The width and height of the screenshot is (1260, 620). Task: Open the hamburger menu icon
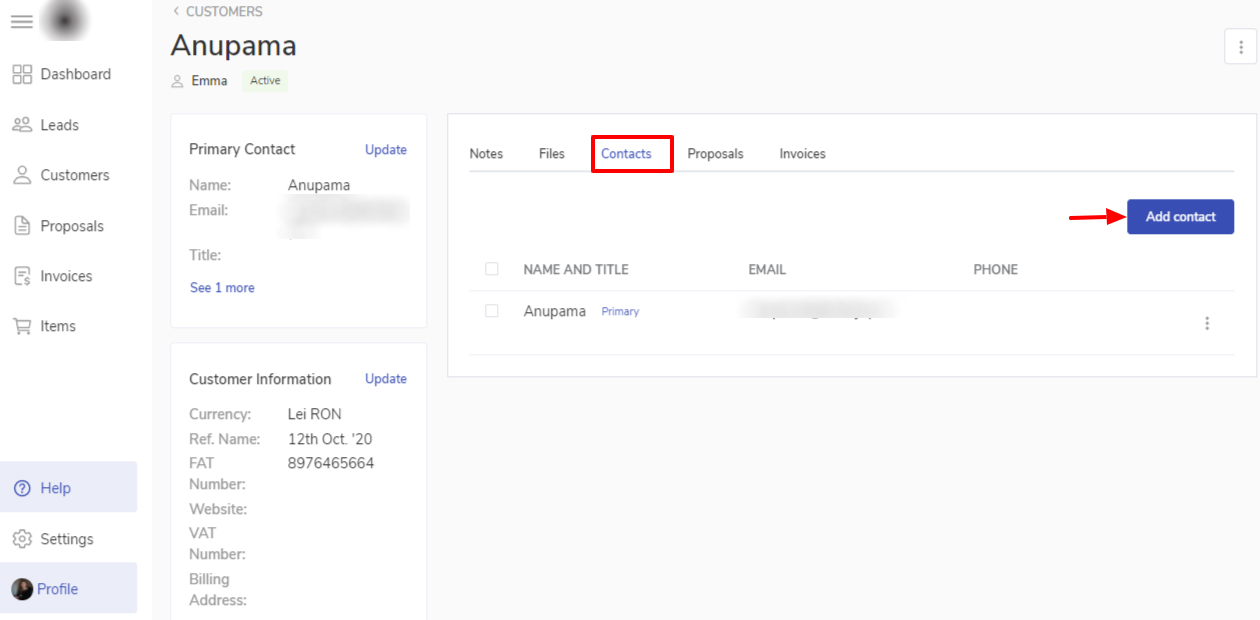(22, 22)
